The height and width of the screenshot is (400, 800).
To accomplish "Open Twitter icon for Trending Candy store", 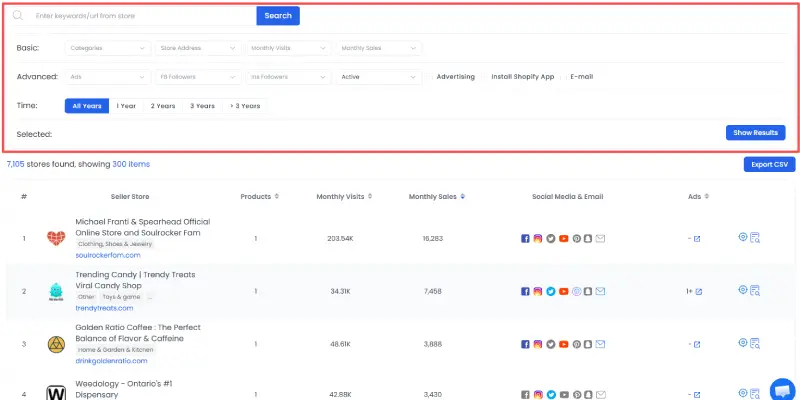I will click(x=551, y=291).
